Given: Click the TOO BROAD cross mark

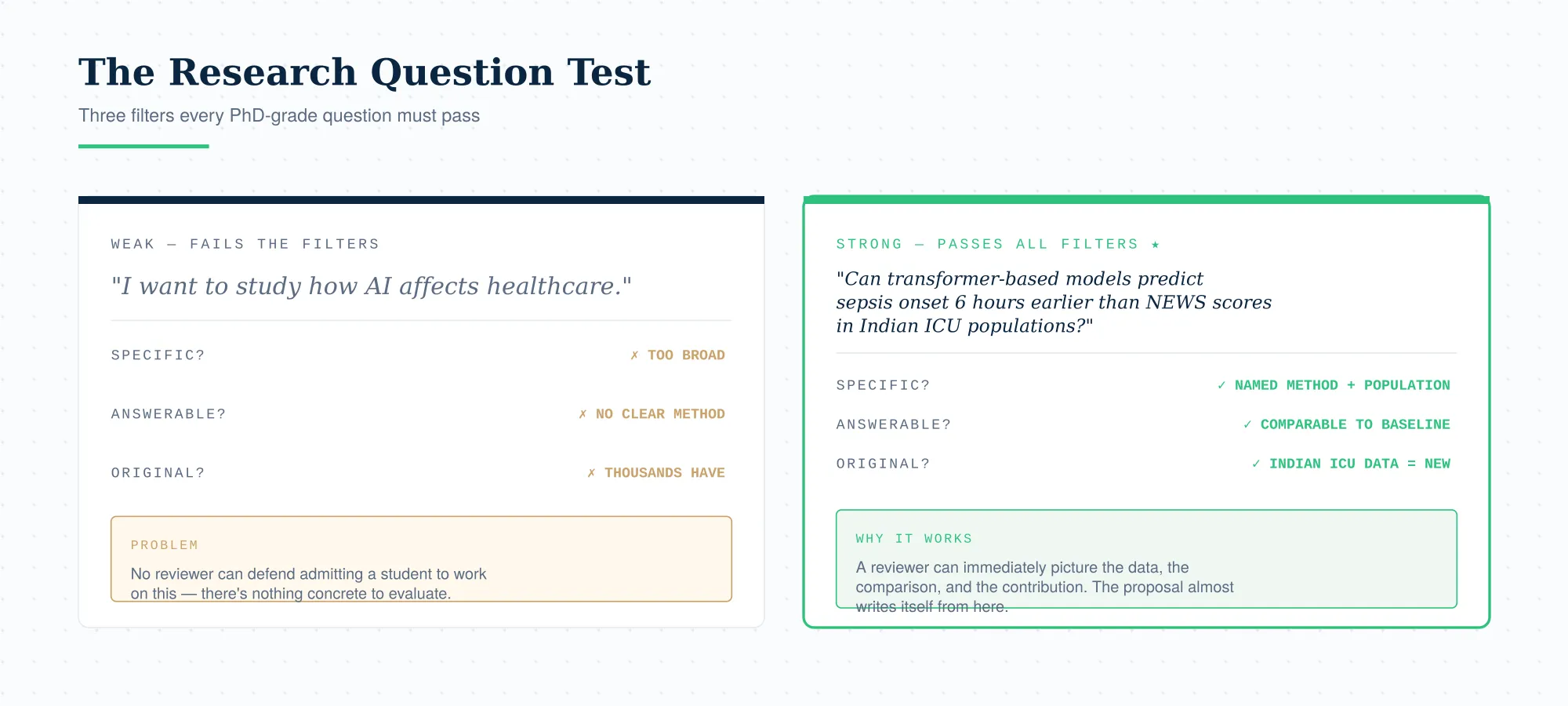Looking at the screenshot, I should pyautogui.click(x=634, y=355).
